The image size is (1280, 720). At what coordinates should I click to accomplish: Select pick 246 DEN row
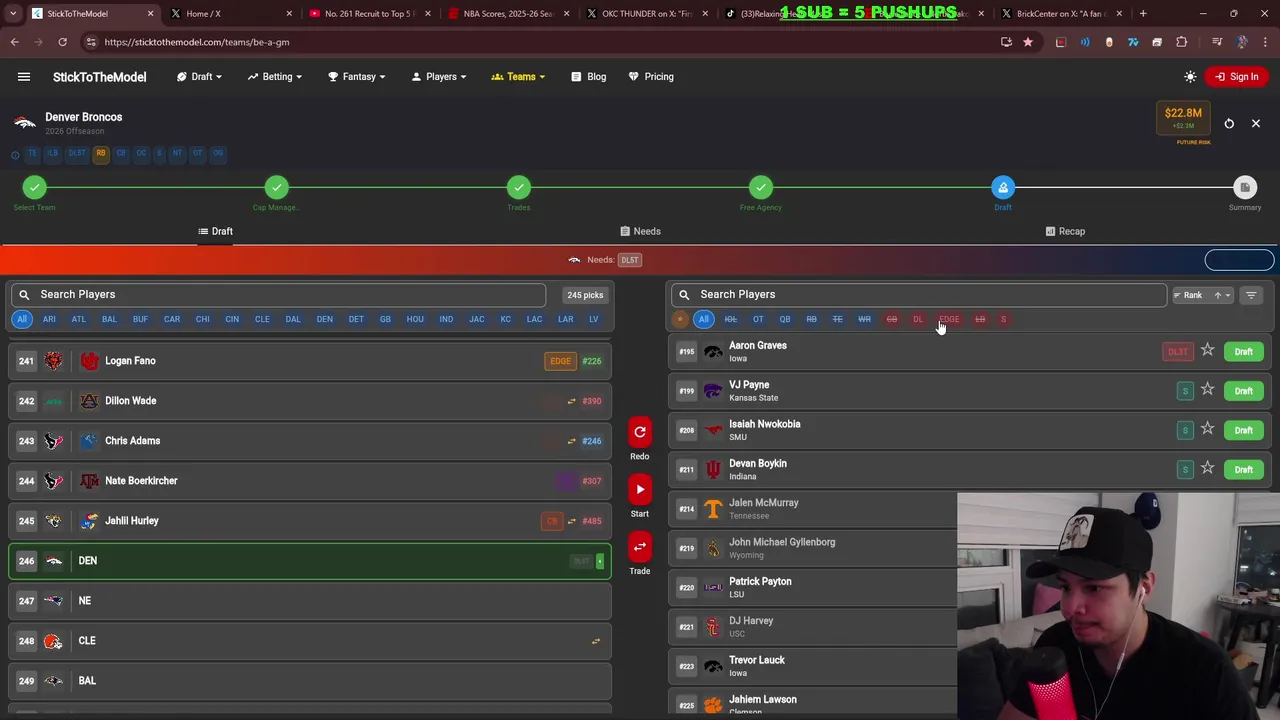tap(310, 561)
